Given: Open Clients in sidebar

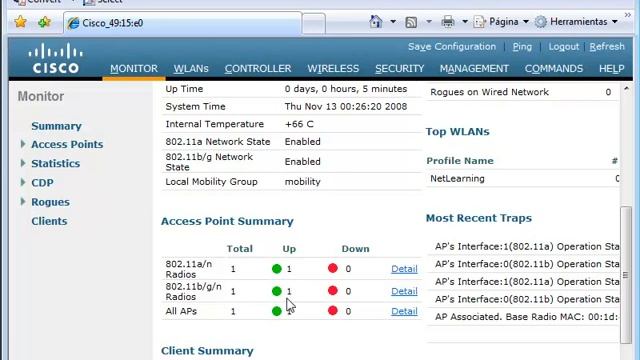Looking at the screenshot, I should point(49,221).
